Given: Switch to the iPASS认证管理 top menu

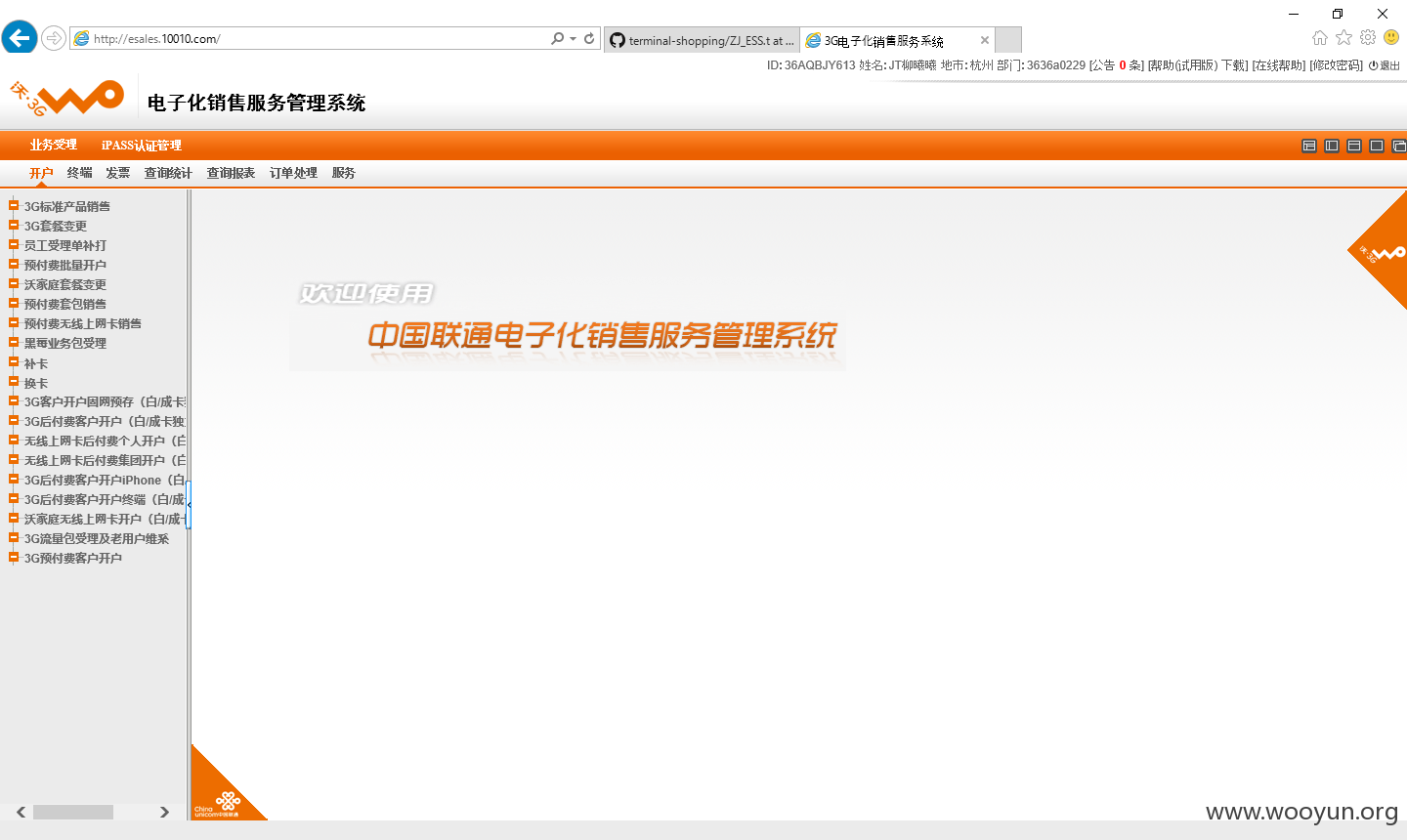Looking at the screenshot, I should (142, 145).
